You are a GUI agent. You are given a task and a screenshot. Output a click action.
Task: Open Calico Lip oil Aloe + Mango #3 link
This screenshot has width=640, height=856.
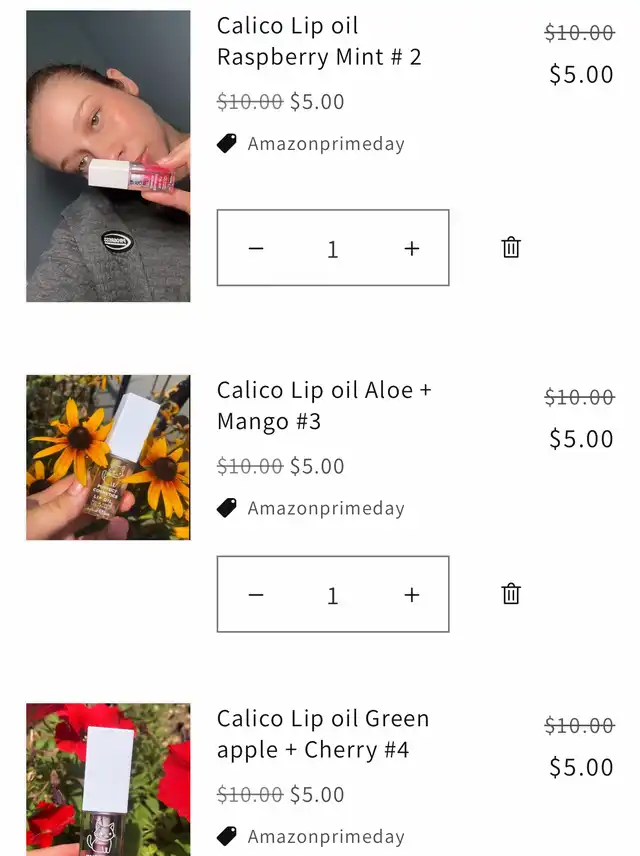coord(324,406)
